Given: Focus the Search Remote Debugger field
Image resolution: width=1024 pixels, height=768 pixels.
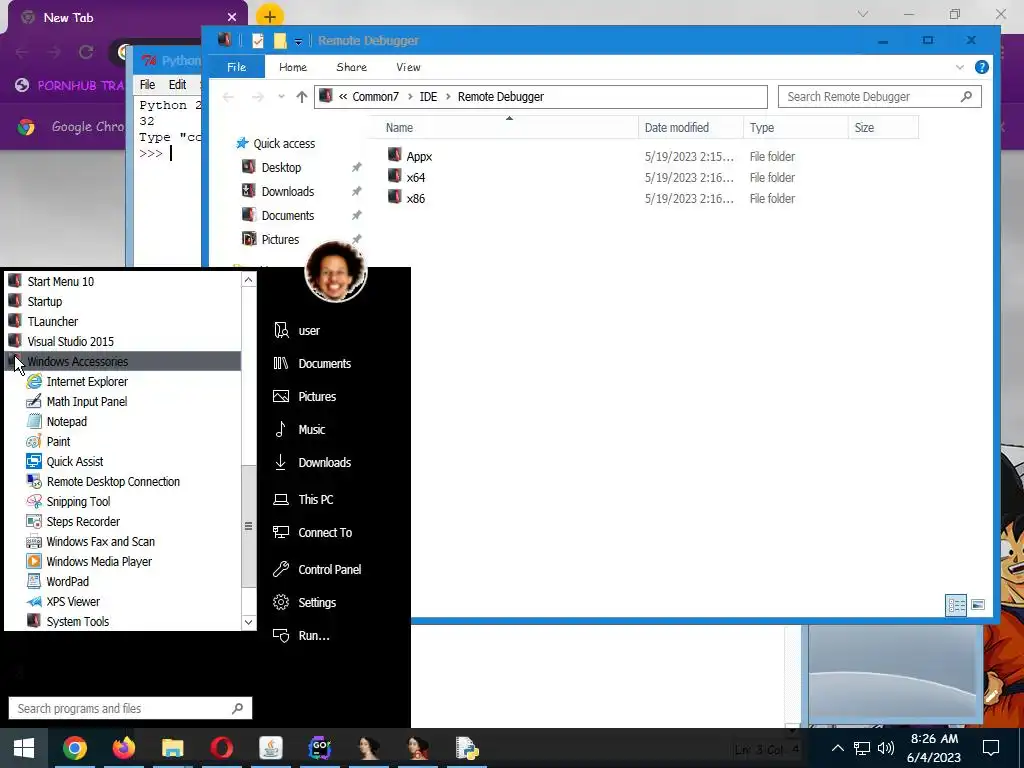Looking at the screenshot, I should click(x=879, y=97).
